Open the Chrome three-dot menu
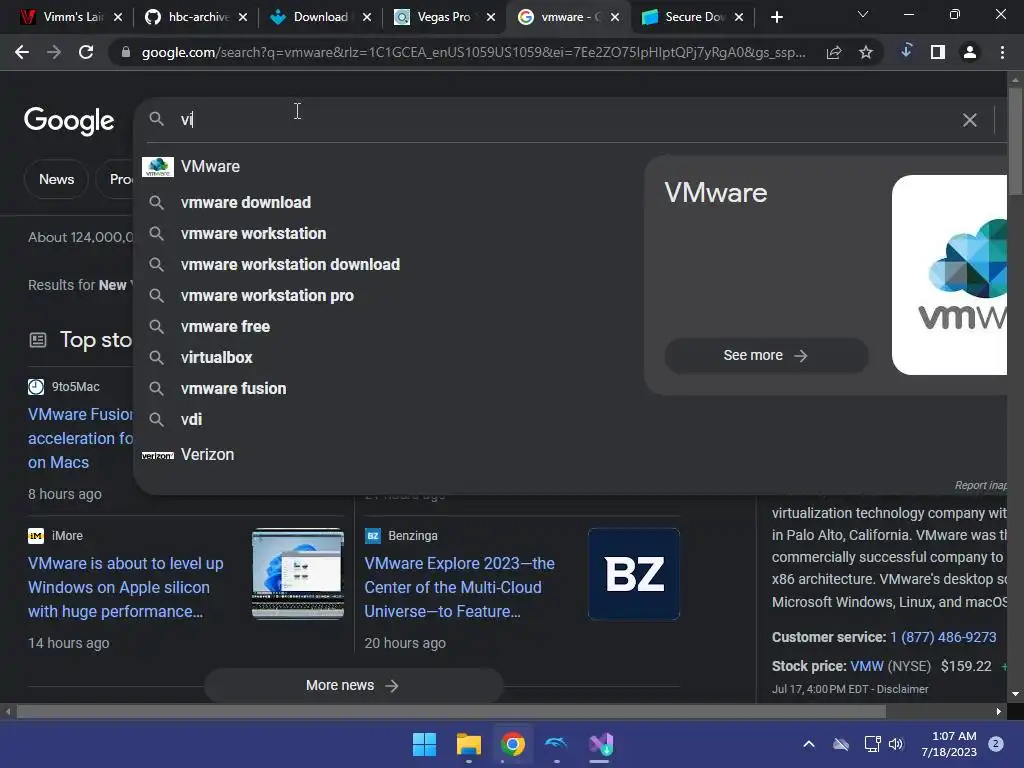 [1002, 52]
